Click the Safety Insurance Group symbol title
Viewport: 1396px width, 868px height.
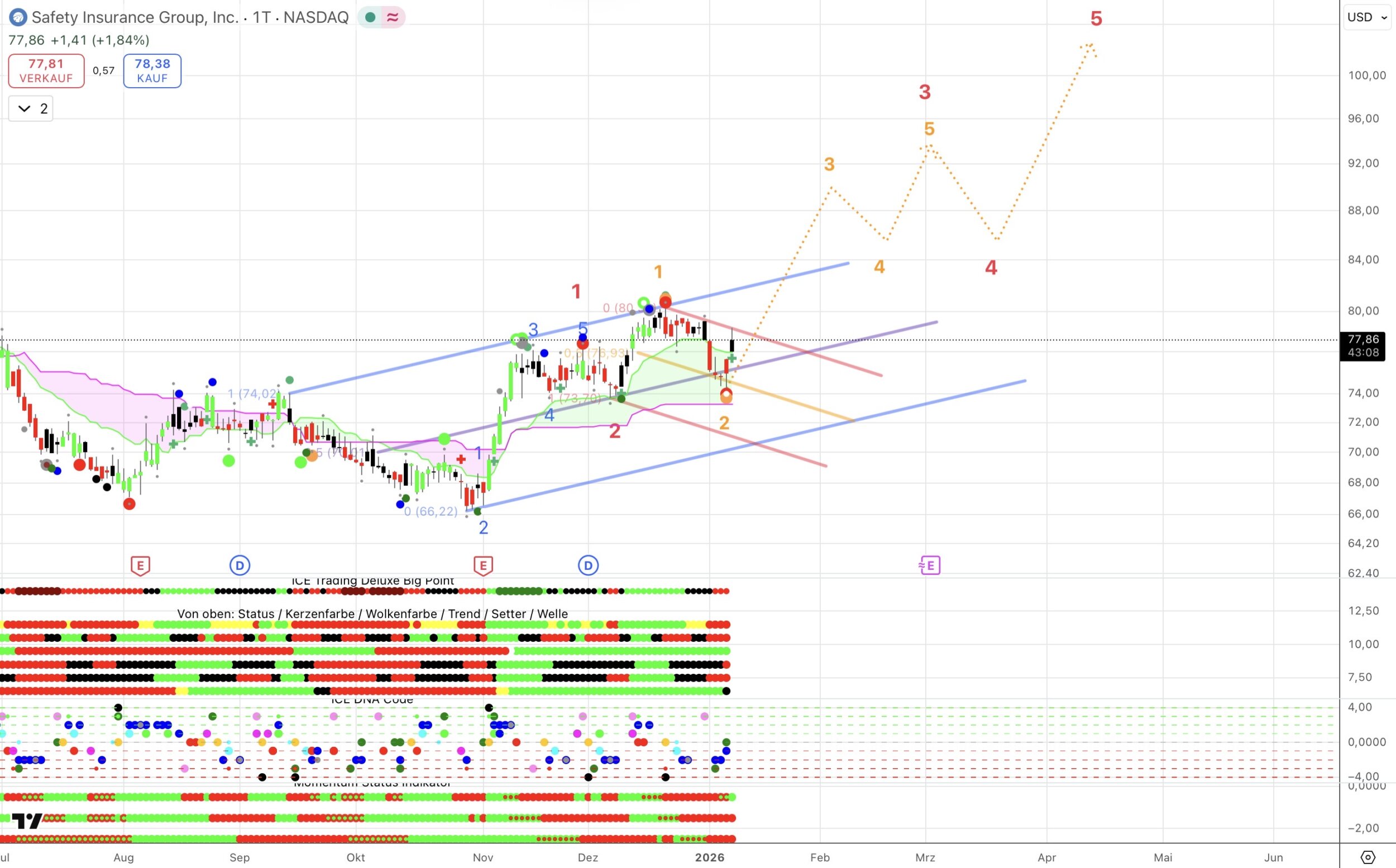tap(135, 17)
